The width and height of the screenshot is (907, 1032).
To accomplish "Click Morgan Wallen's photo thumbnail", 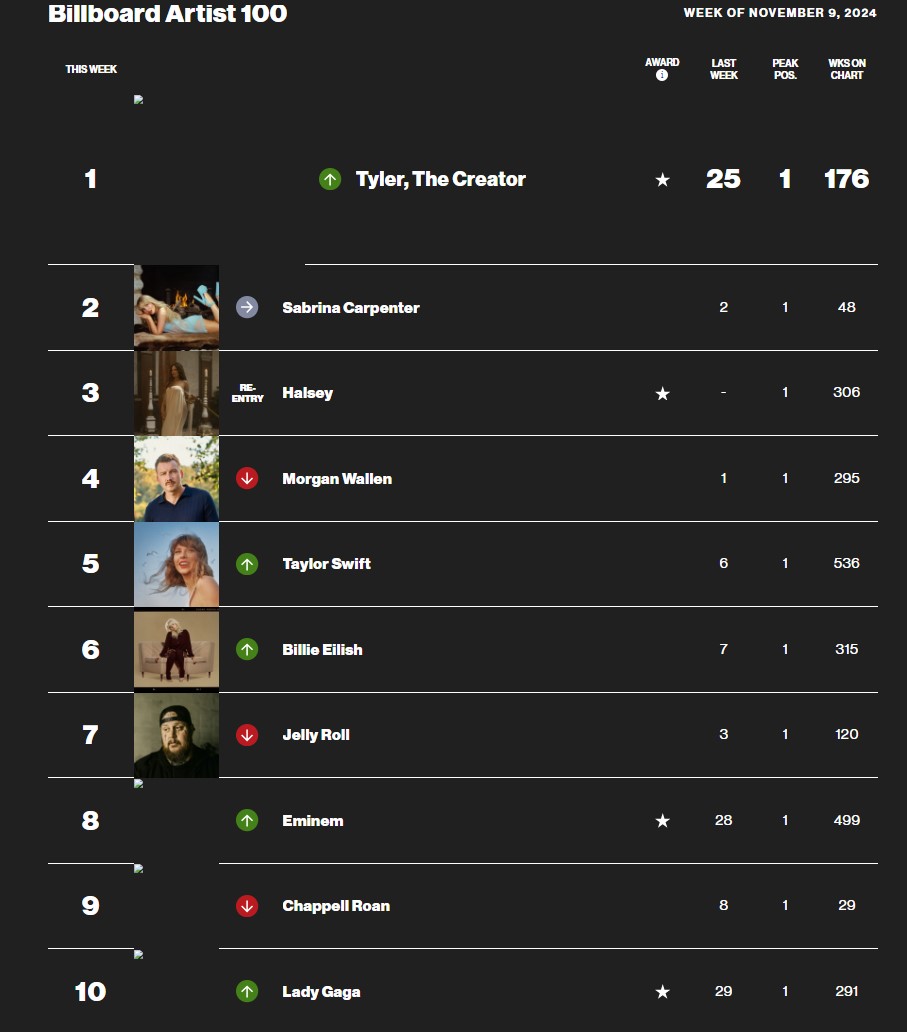I will pos(176,478).
